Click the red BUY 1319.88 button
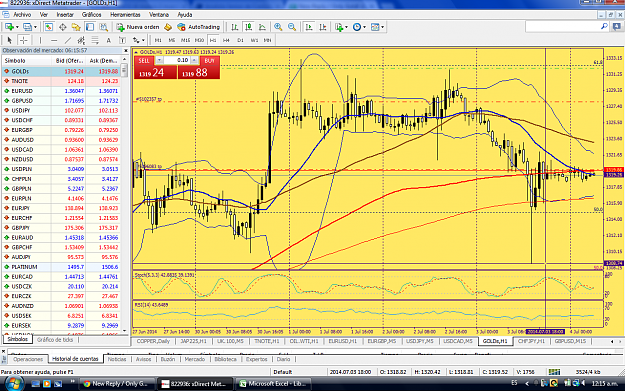This screenshot has height=391, width=625. pyautogui.click(x=199, y=72)
